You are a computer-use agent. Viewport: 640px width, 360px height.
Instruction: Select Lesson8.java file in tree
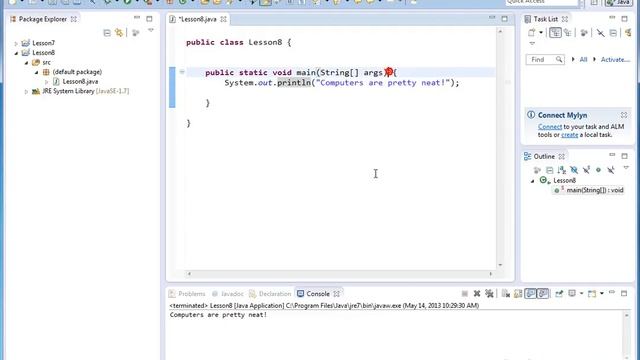tap(80, 82)
